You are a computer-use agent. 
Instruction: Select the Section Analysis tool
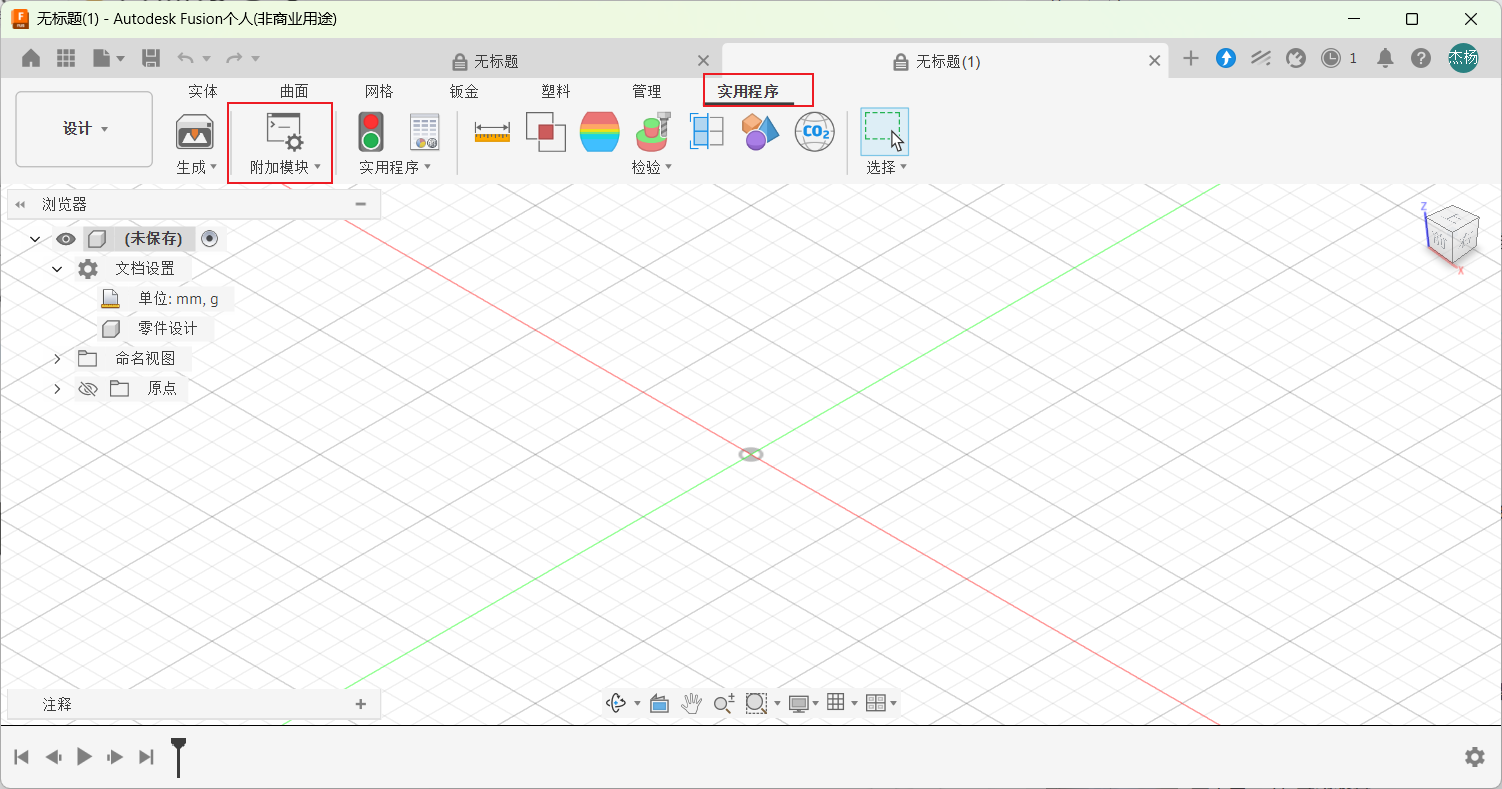pyautogui.click(x=706, y=132)
